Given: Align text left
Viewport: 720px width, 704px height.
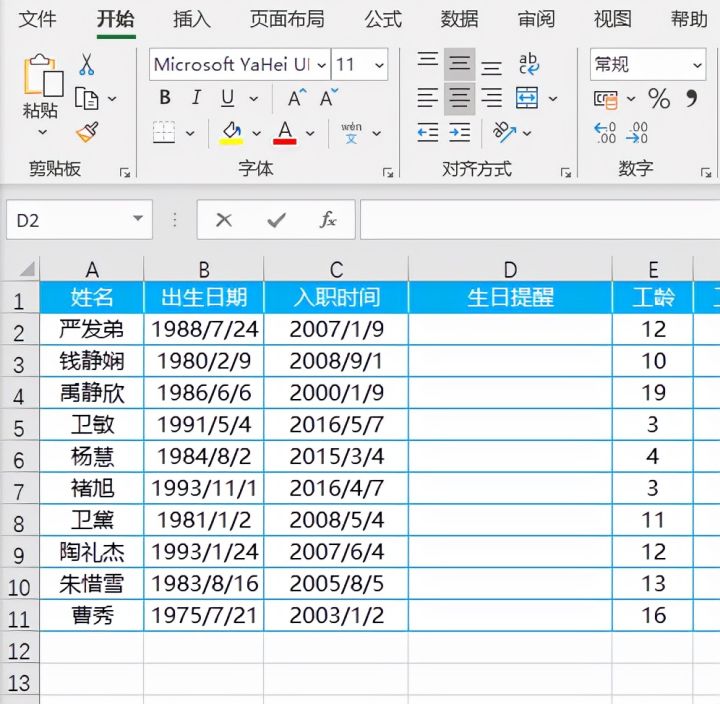Looking at the screenshot, I should point(428,98).
